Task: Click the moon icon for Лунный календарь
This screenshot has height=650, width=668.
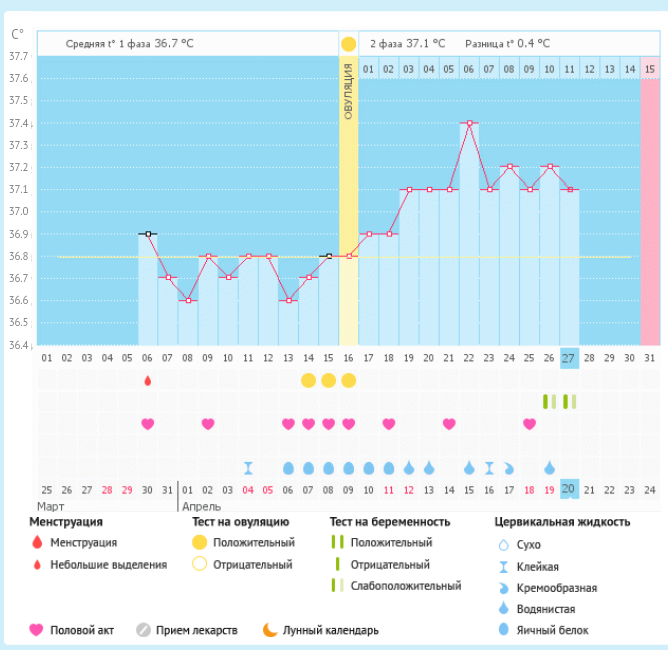Action: pyautogui.click(x=271, y=630)
